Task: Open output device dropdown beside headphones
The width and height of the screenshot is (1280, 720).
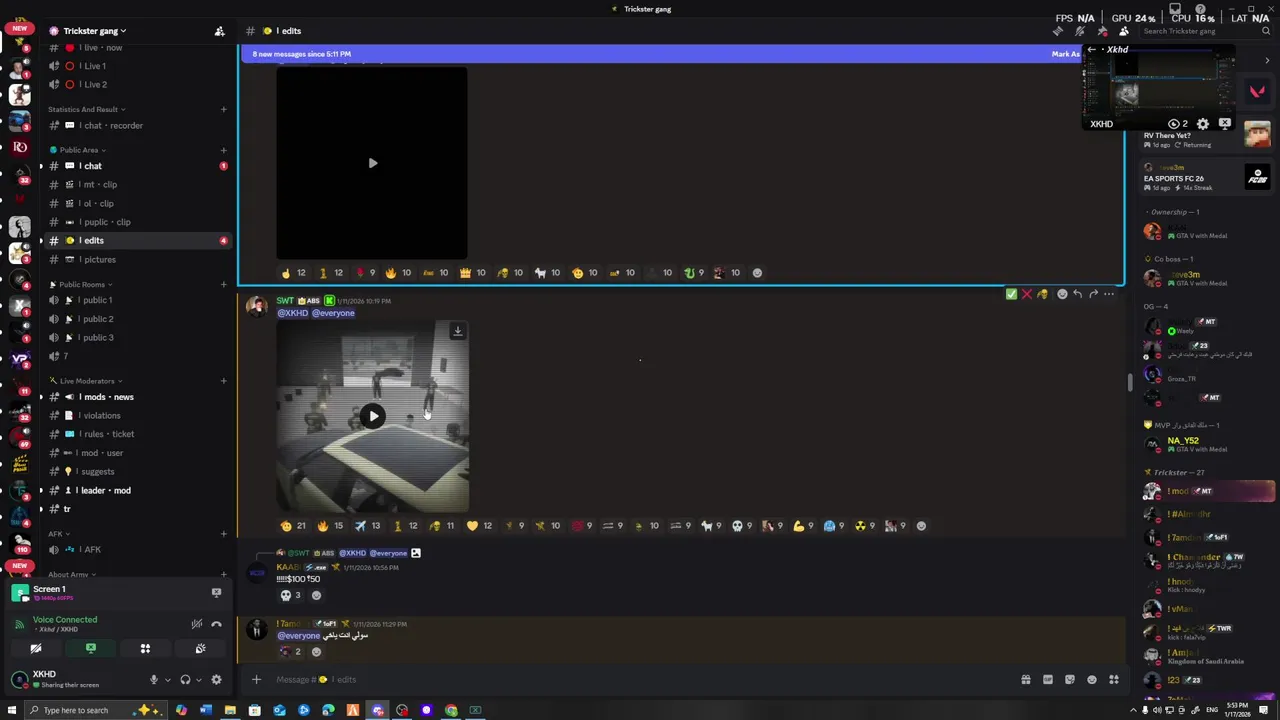Action: pos(198,680)
